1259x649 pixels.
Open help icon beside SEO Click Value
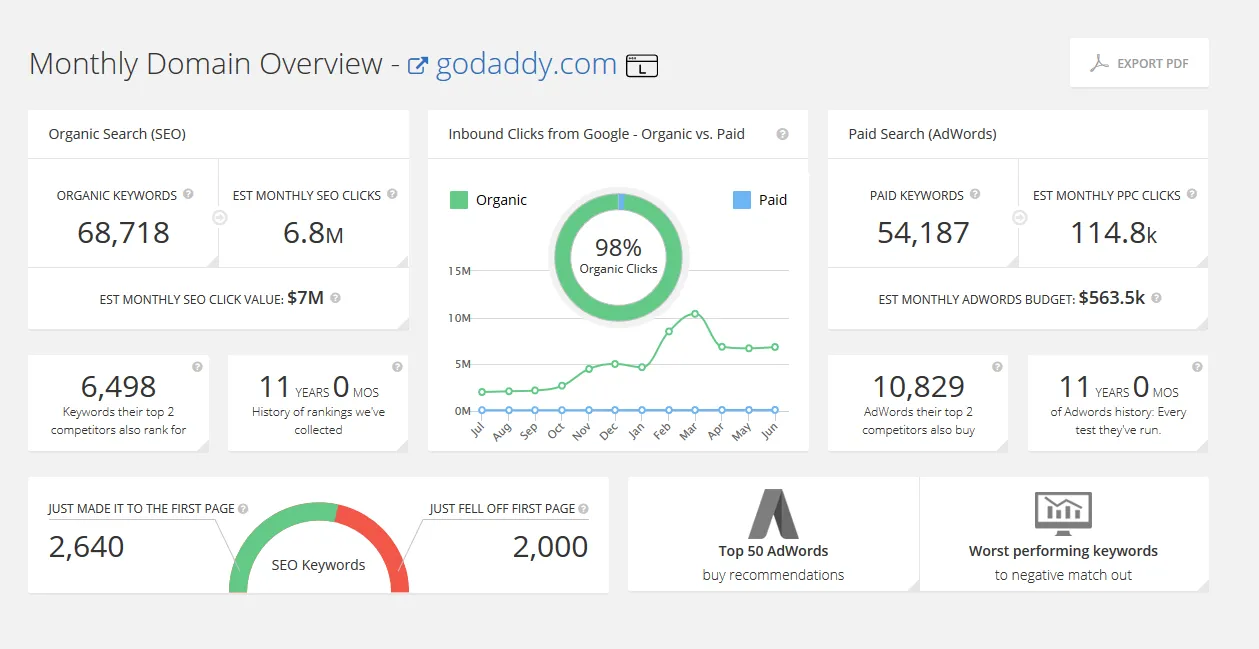(x=335, y=298)
